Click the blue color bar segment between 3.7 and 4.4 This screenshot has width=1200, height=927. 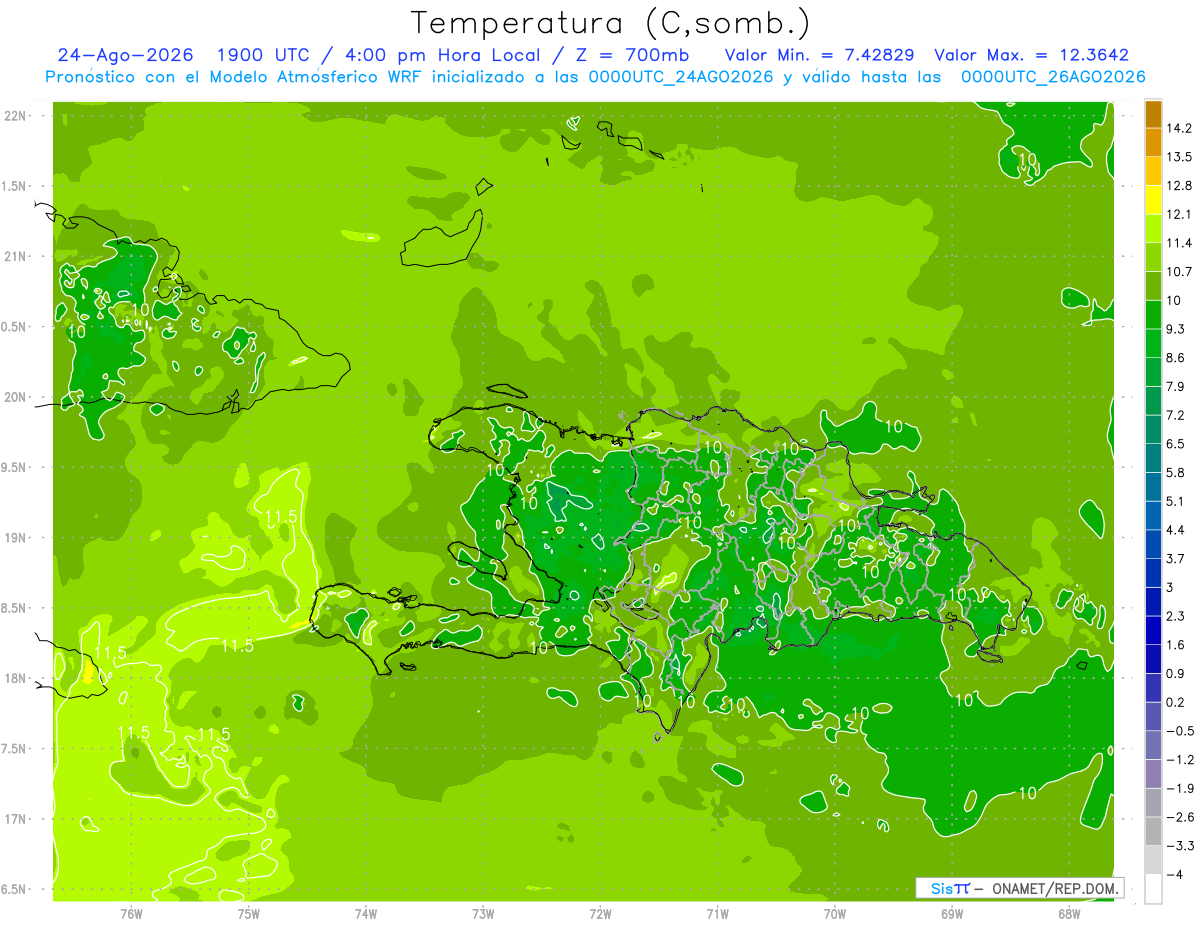click(x=1153, y=544)
